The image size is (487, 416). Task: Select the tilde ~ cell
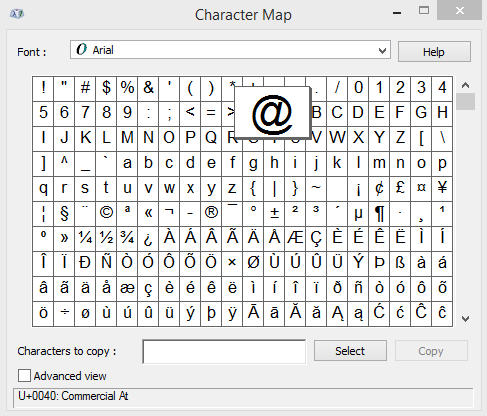(x=316, y=188)
